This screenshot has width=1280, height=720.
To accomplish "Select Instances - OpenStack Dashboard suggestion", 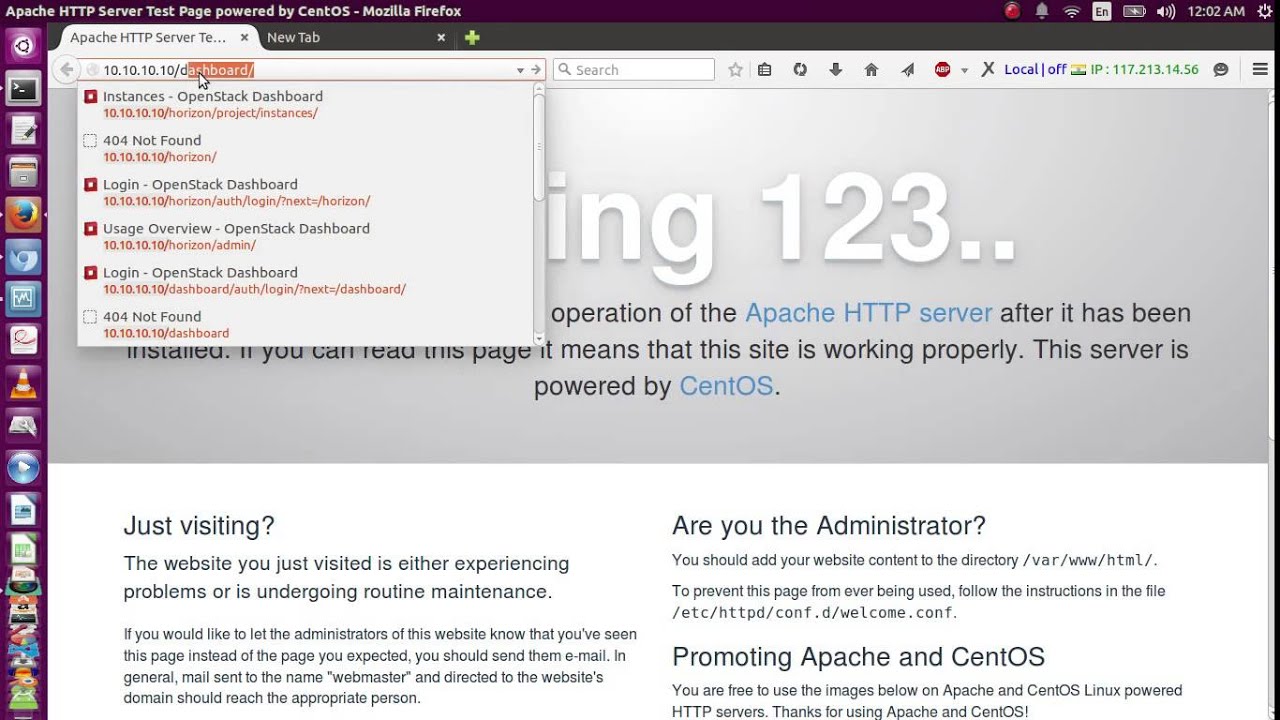I will (x=305, y=104).
